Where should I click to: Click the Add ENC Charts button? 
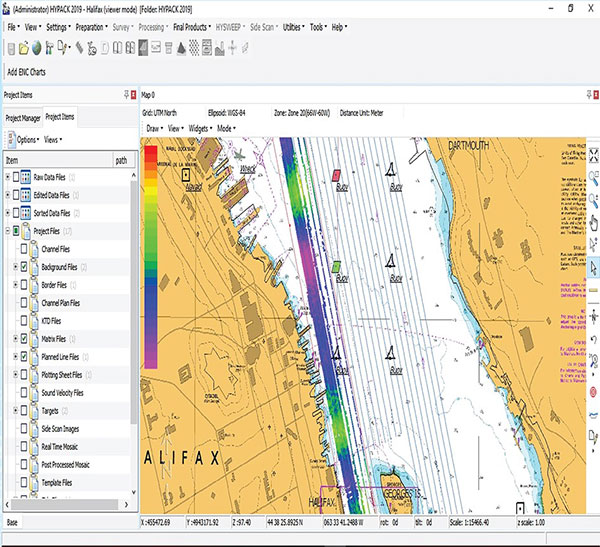coord(26,72)
